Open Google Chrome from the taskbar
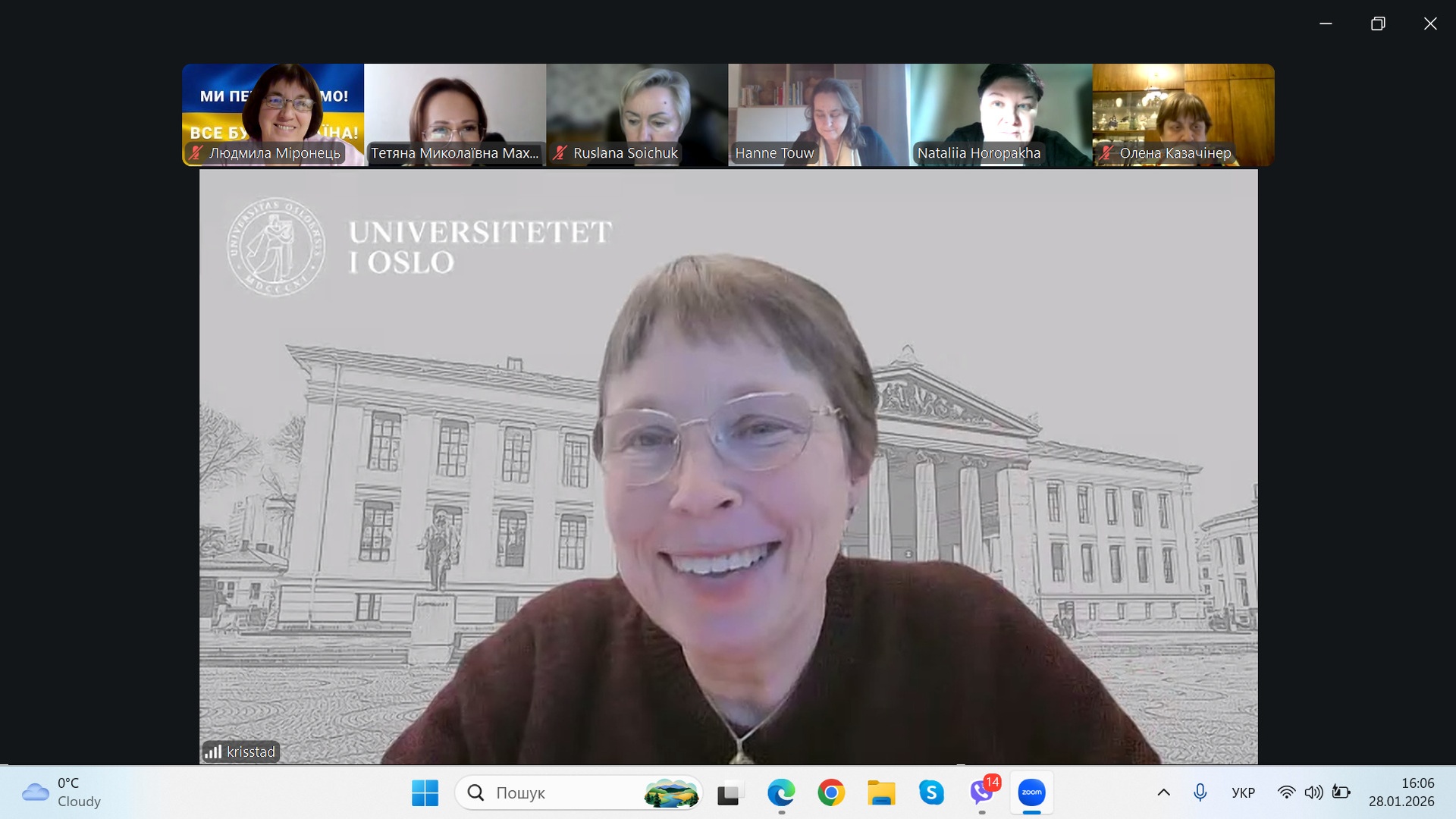 click(x=831, y=792)
